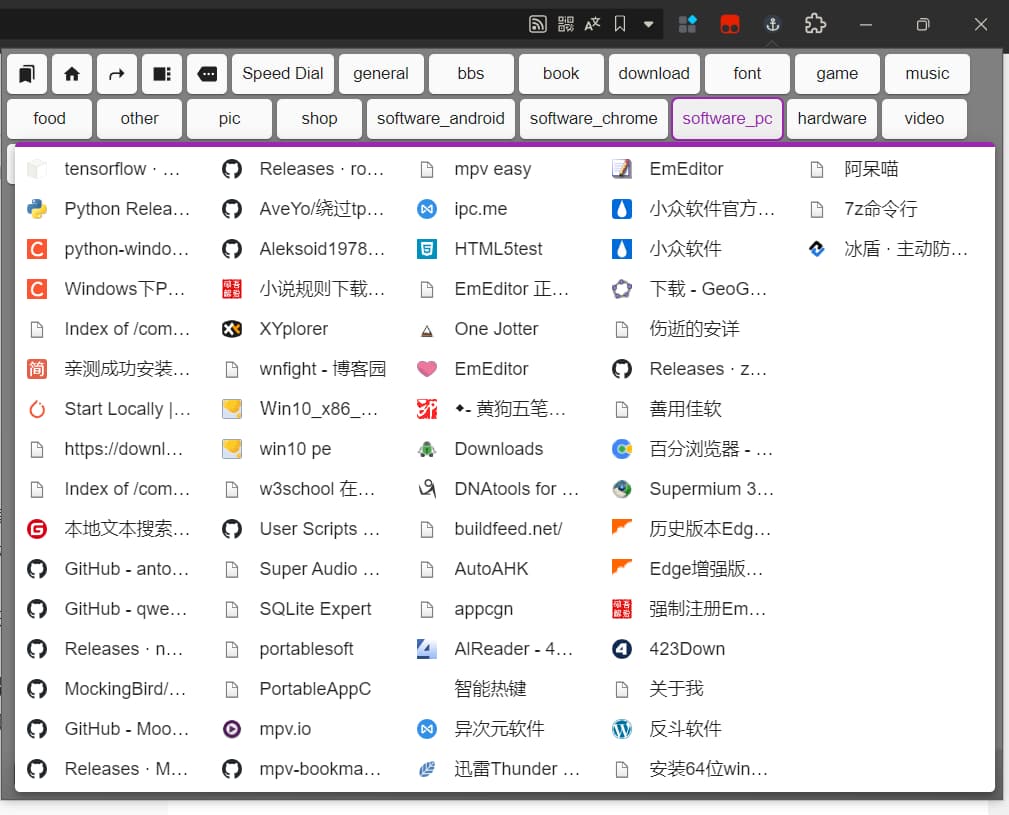Click the 423Down bookmark
This screenshot has width=1009, height=815.
tap(687, 649)
